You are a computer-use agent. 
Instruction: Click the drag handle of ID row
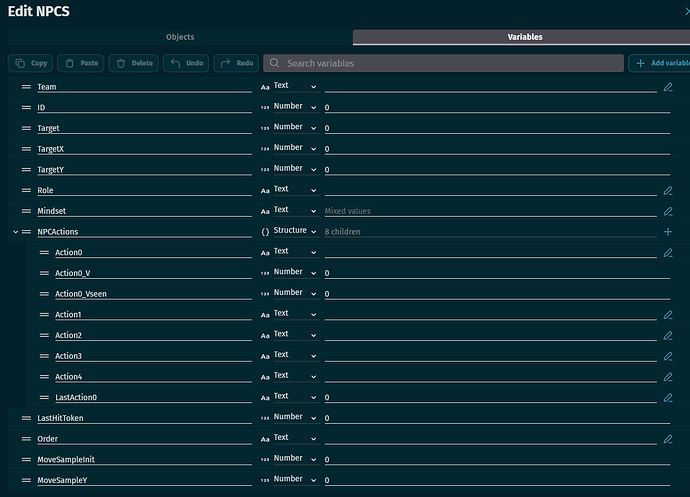[26, 107]
